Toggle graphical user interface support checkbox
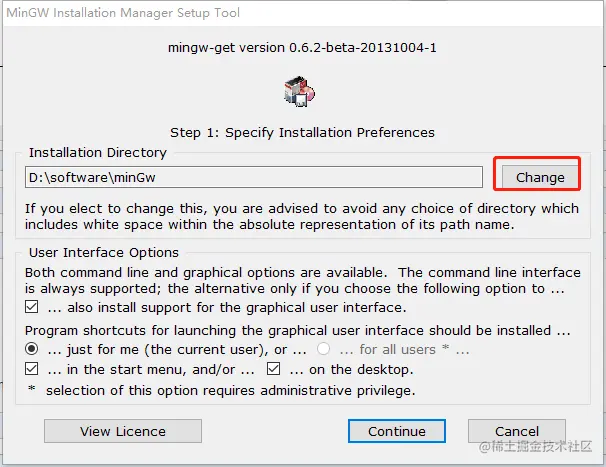The image size is (606, 467). coord(32,307)
